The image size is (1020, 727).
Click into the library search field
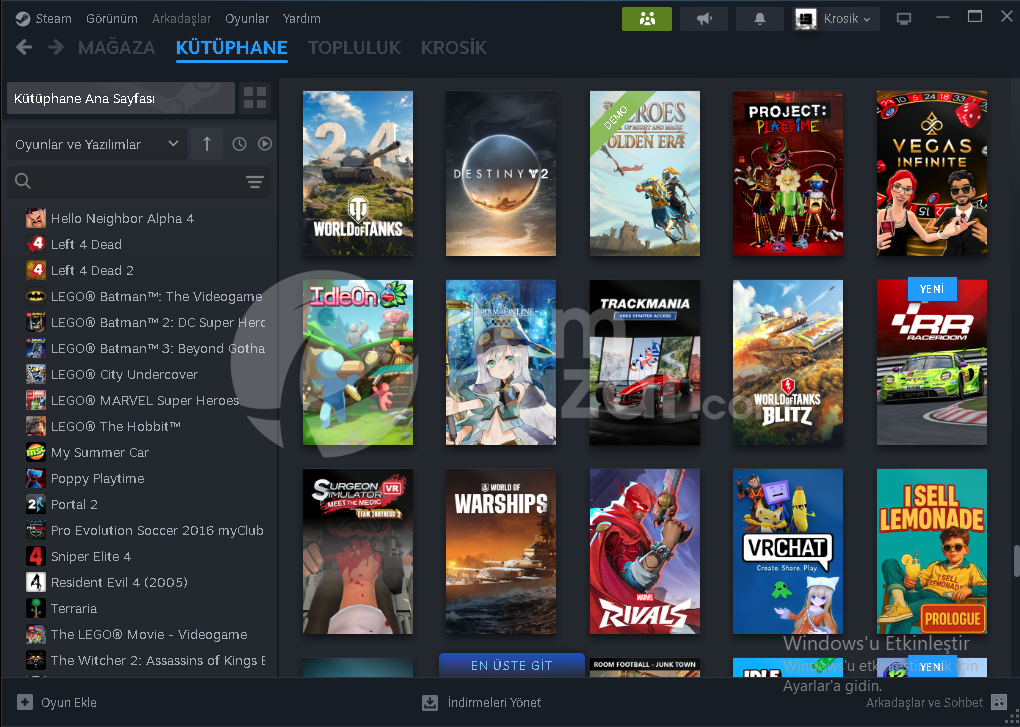click(x=139, y=181)
